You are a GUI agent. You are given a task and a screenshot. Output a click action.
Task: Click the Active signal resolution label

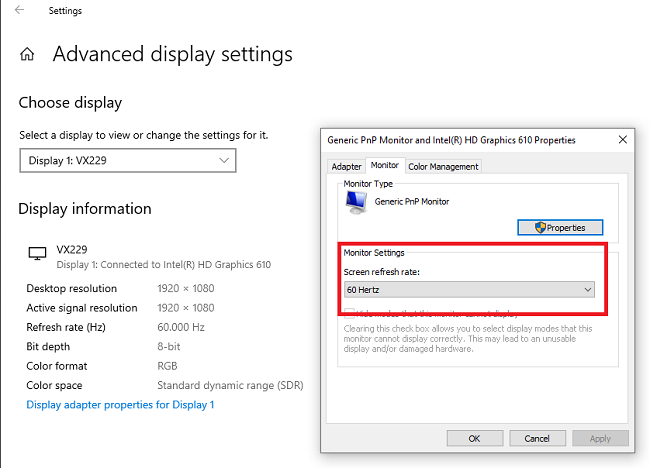[x=82, y=308]
